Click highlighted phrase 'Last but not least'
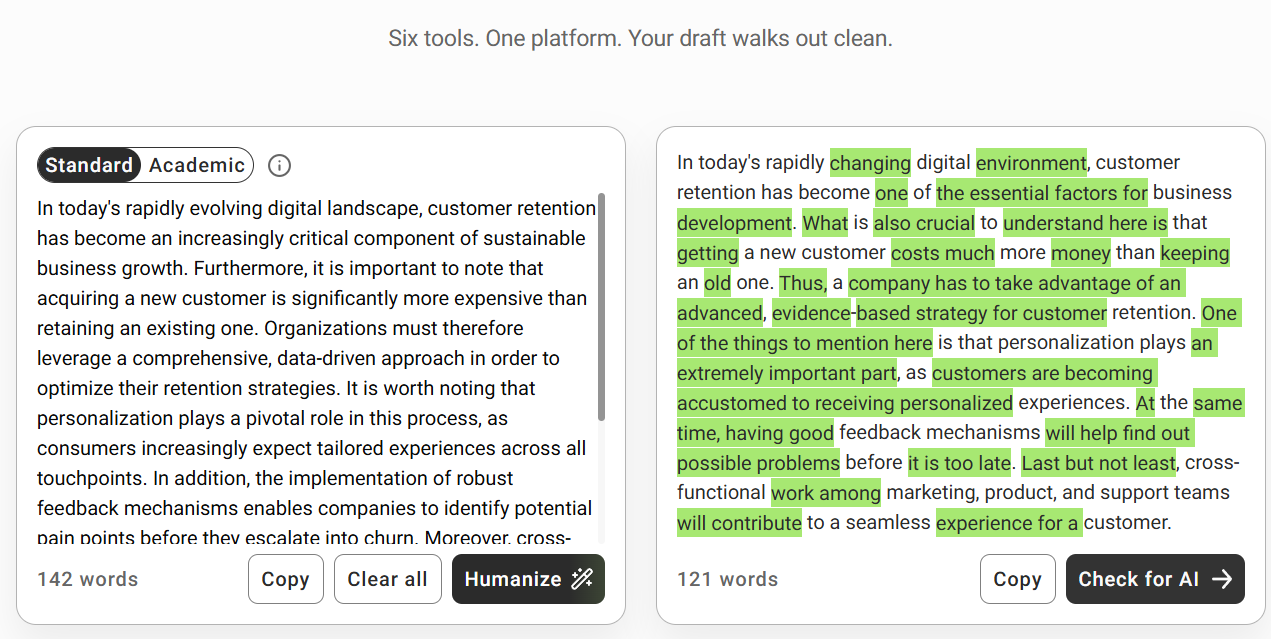1271x639 pixels. point(1098,462)
